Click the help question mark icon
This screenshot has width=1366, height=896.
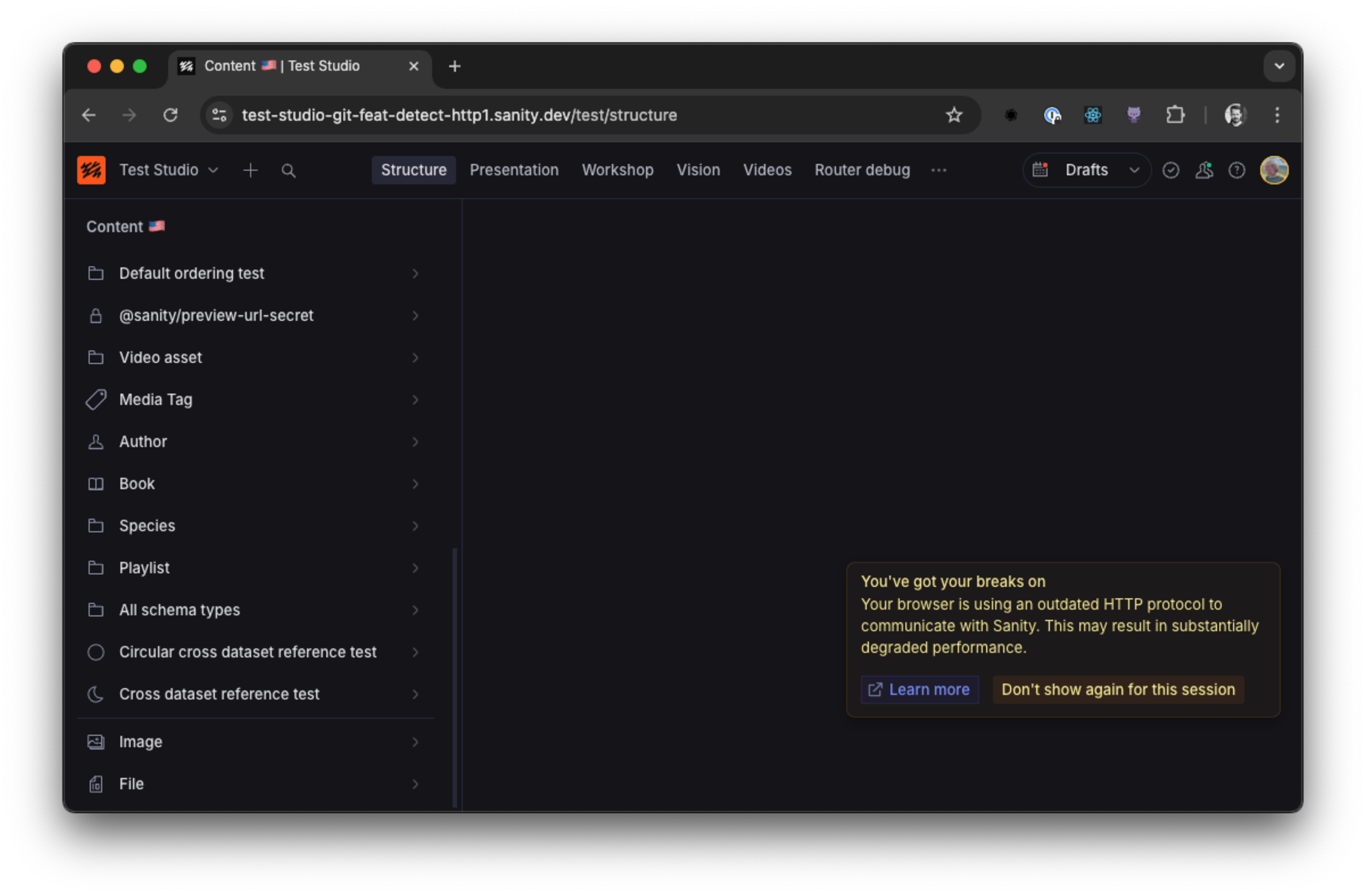(1236, 170)
